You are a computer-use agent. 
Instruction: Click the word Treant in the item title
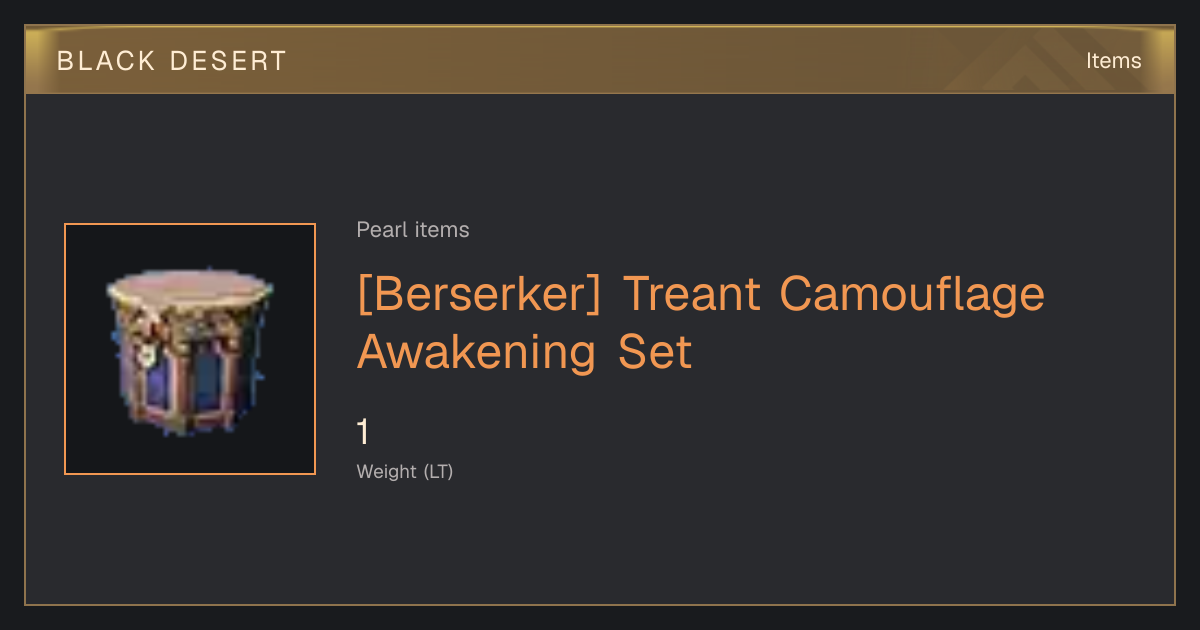point(690,294)
